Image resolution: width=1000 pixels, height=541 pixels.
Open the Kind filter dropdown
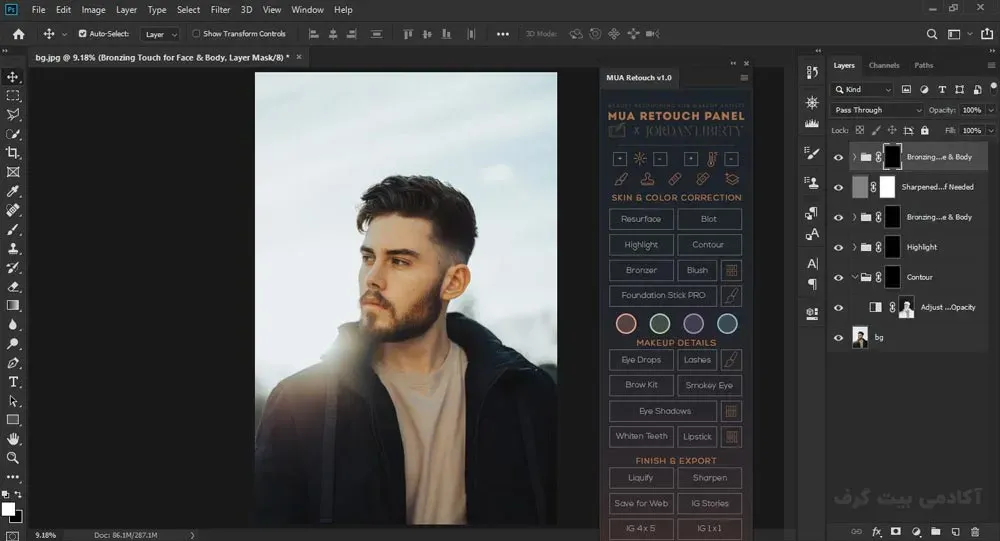862,89
